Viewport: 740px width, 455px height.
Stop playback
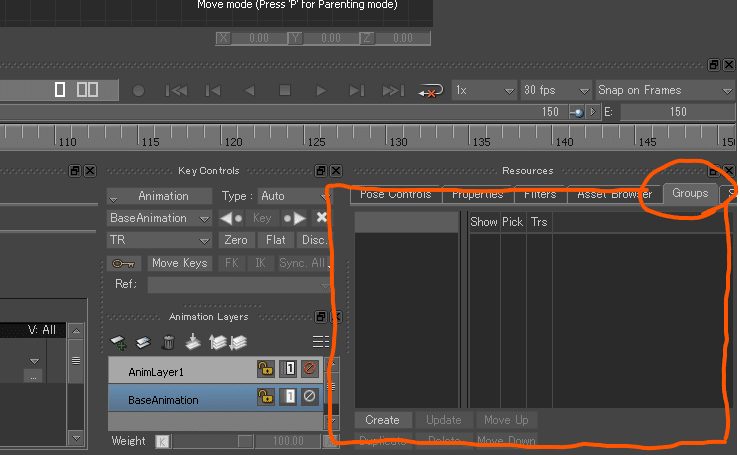pos(285,90)
